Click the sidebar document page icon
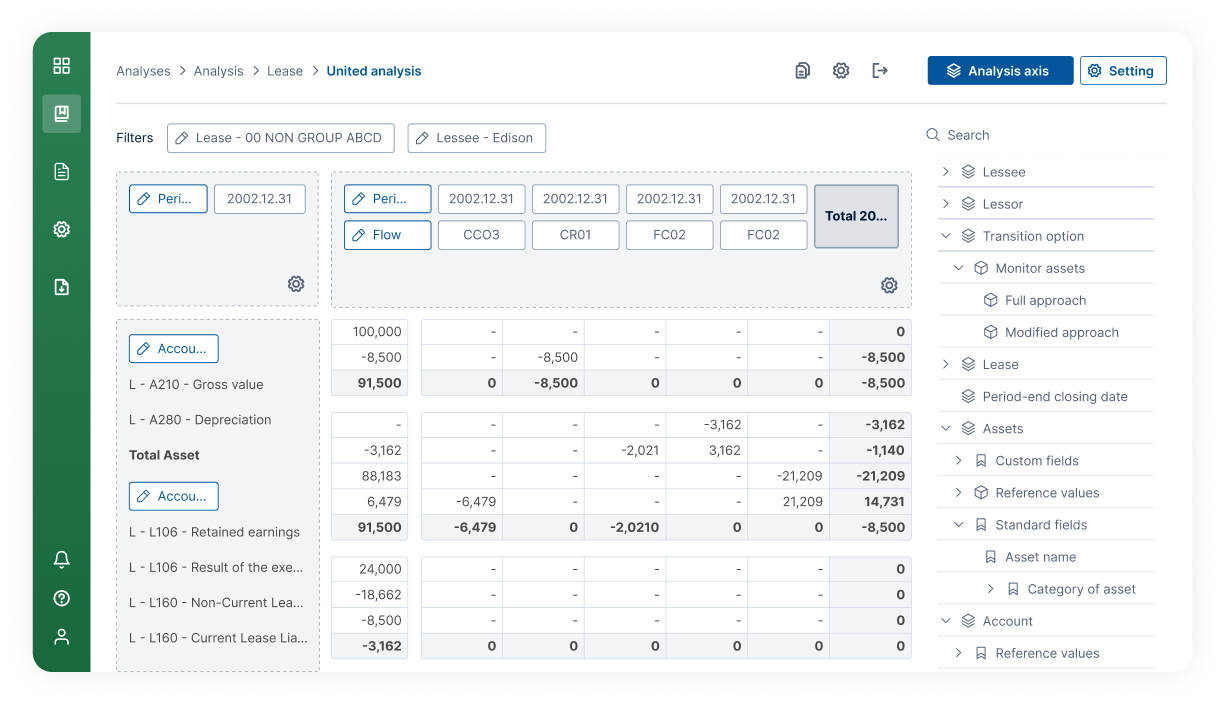This screenshot has width=1225, height=704. tap(62, 172)
